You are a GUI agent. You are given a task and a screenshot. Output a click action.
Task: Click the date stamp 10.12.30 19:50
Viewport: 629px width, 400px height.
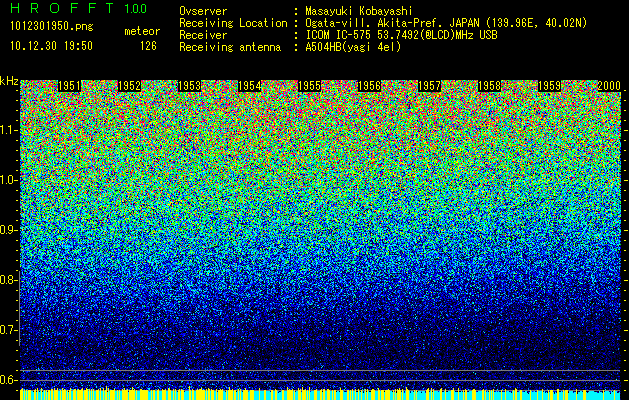coord(51,46)
